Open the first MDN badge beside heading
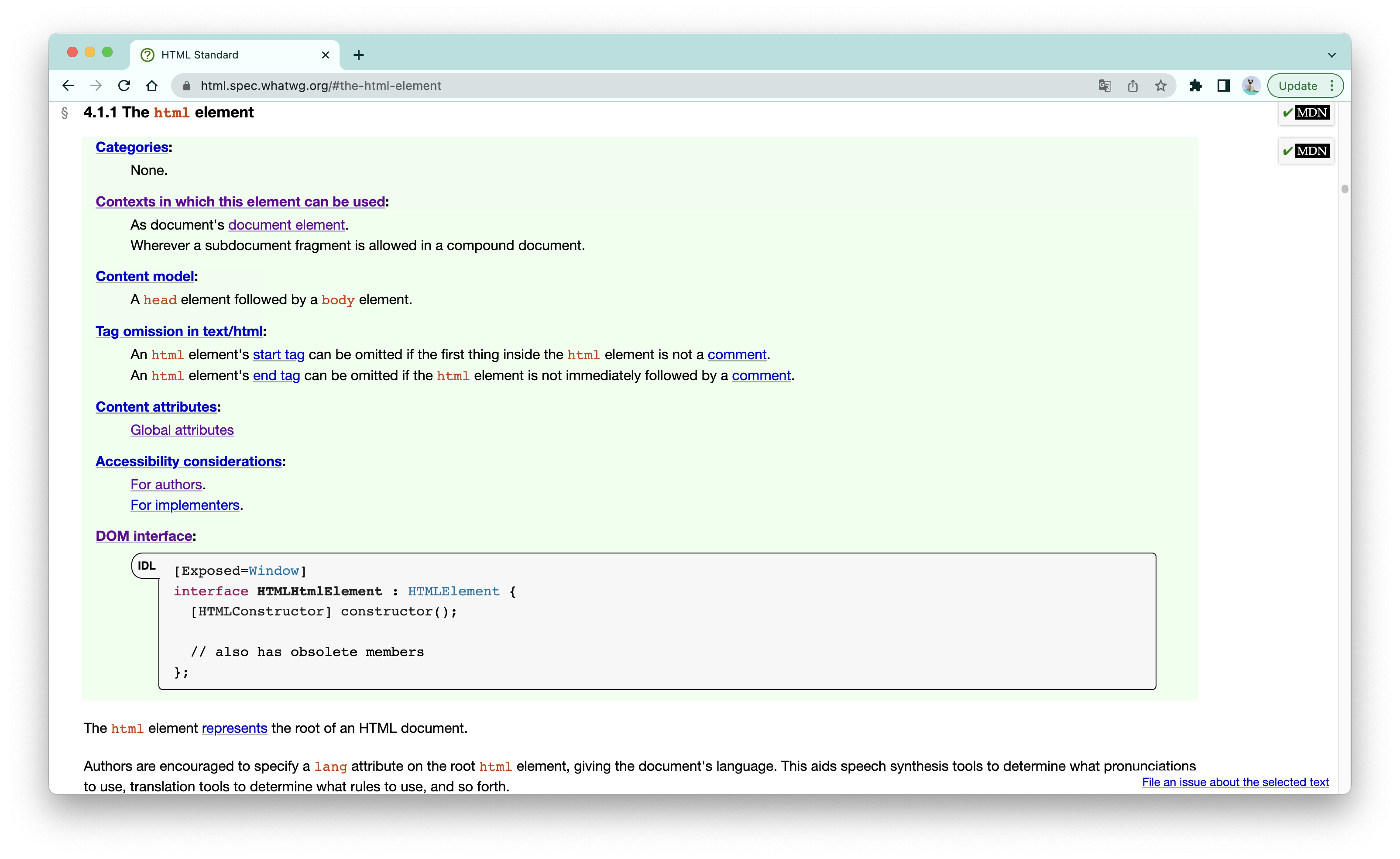 [x=1306, y=113]
